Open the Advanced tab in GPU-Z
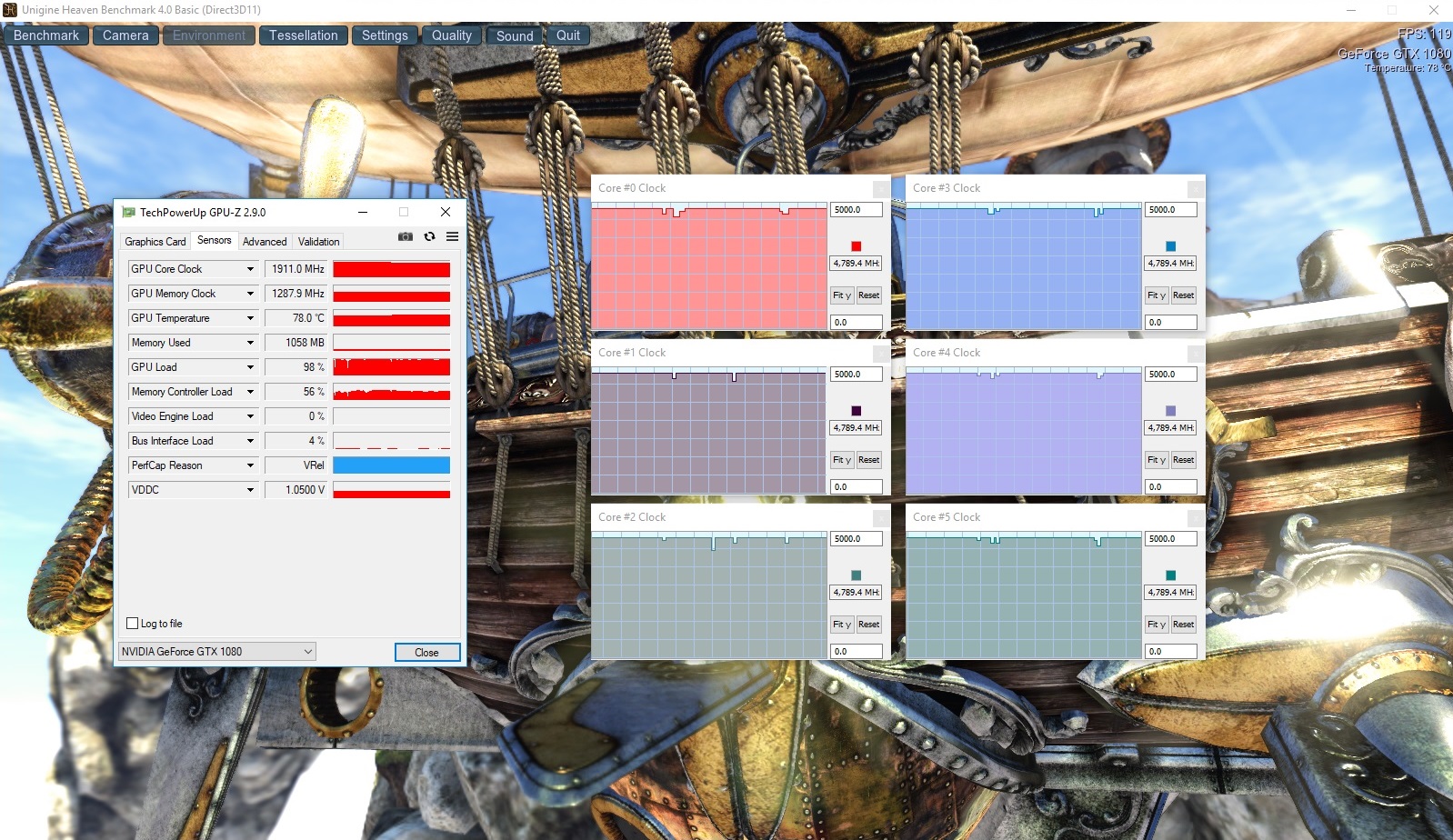The image size is (1453, 840). [x=265, y=242]
